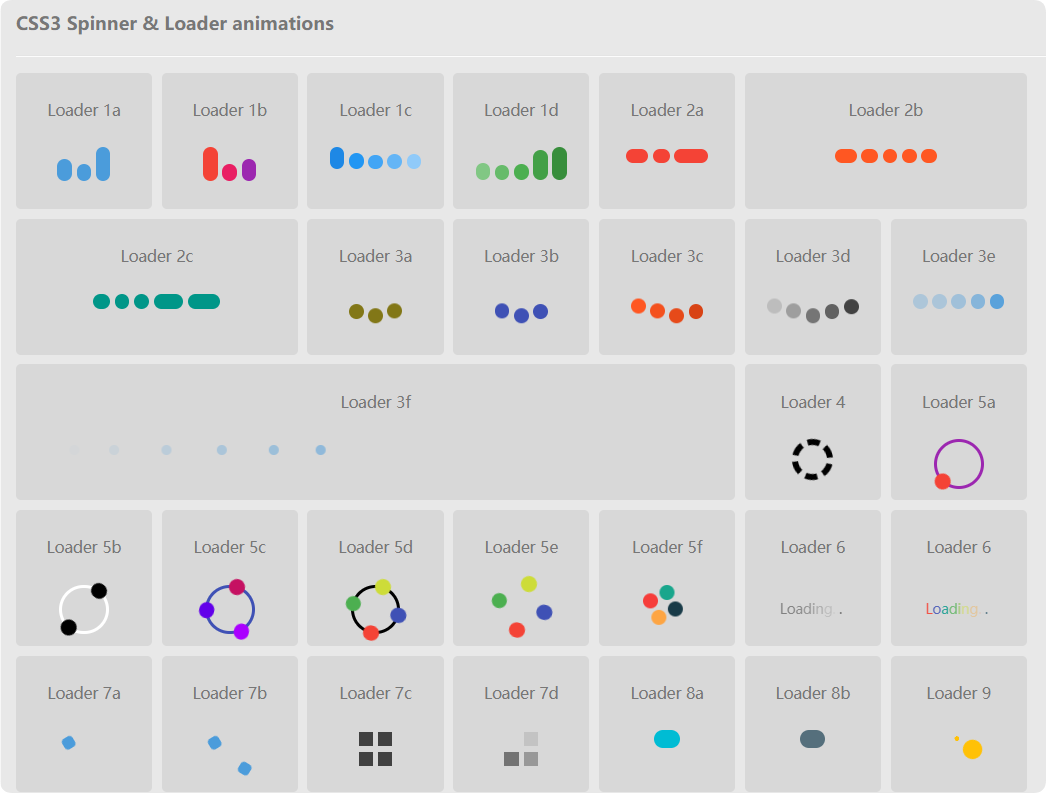
Task: Click the Loader 3d gray gradient dots
Action: coord(813,310)
